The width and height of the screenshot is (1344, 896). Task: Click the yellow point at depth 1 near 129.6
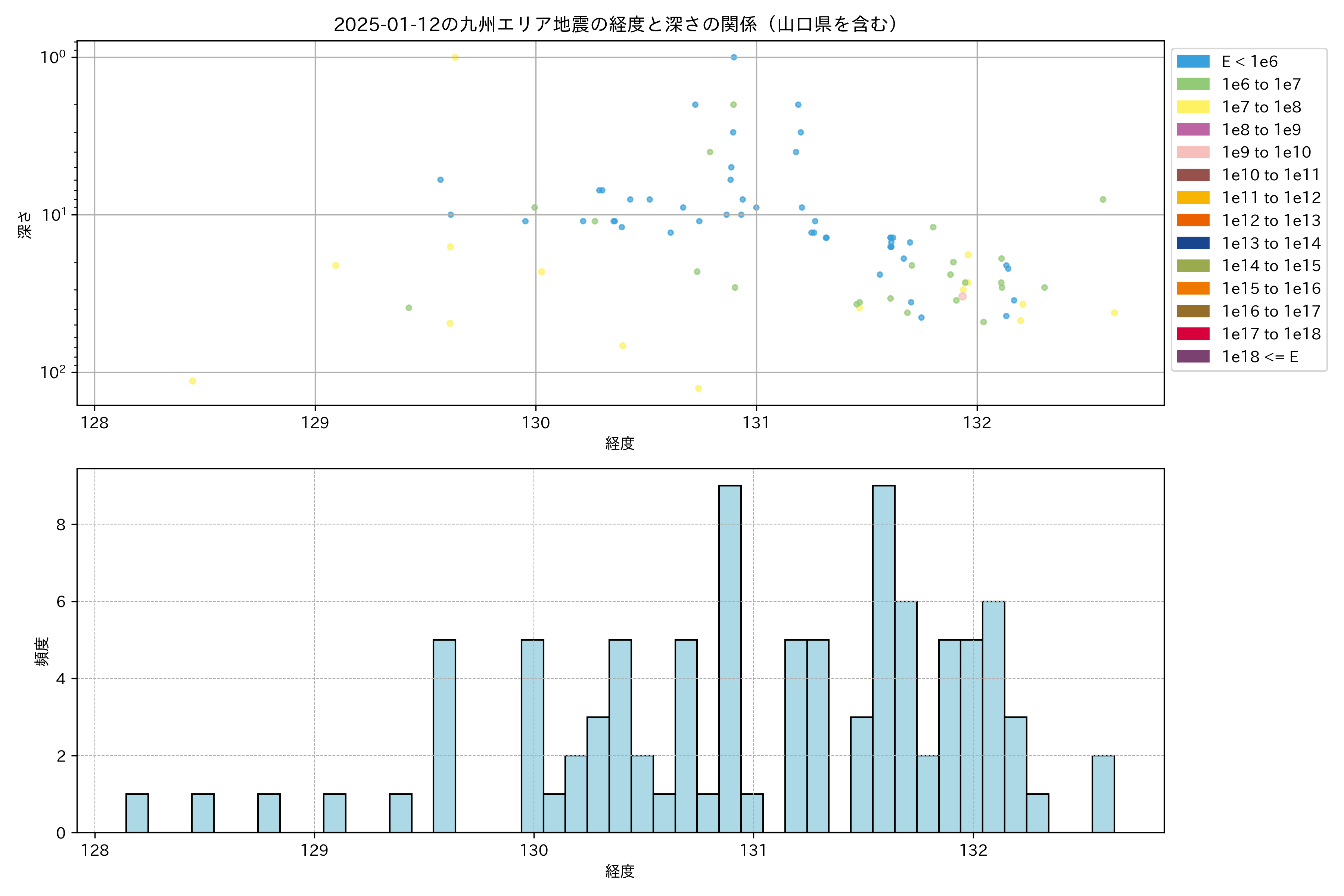click(455, 57)
